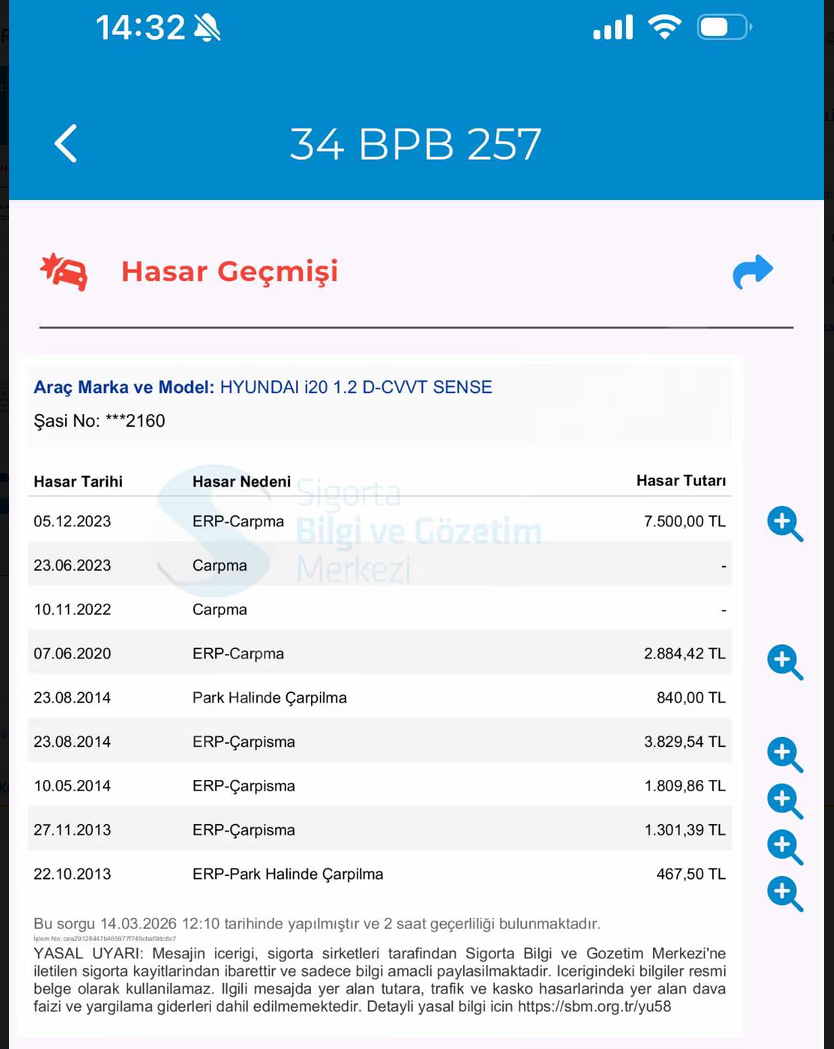Tap the Şasi No: ***2160 line

(x=99, y=421)
